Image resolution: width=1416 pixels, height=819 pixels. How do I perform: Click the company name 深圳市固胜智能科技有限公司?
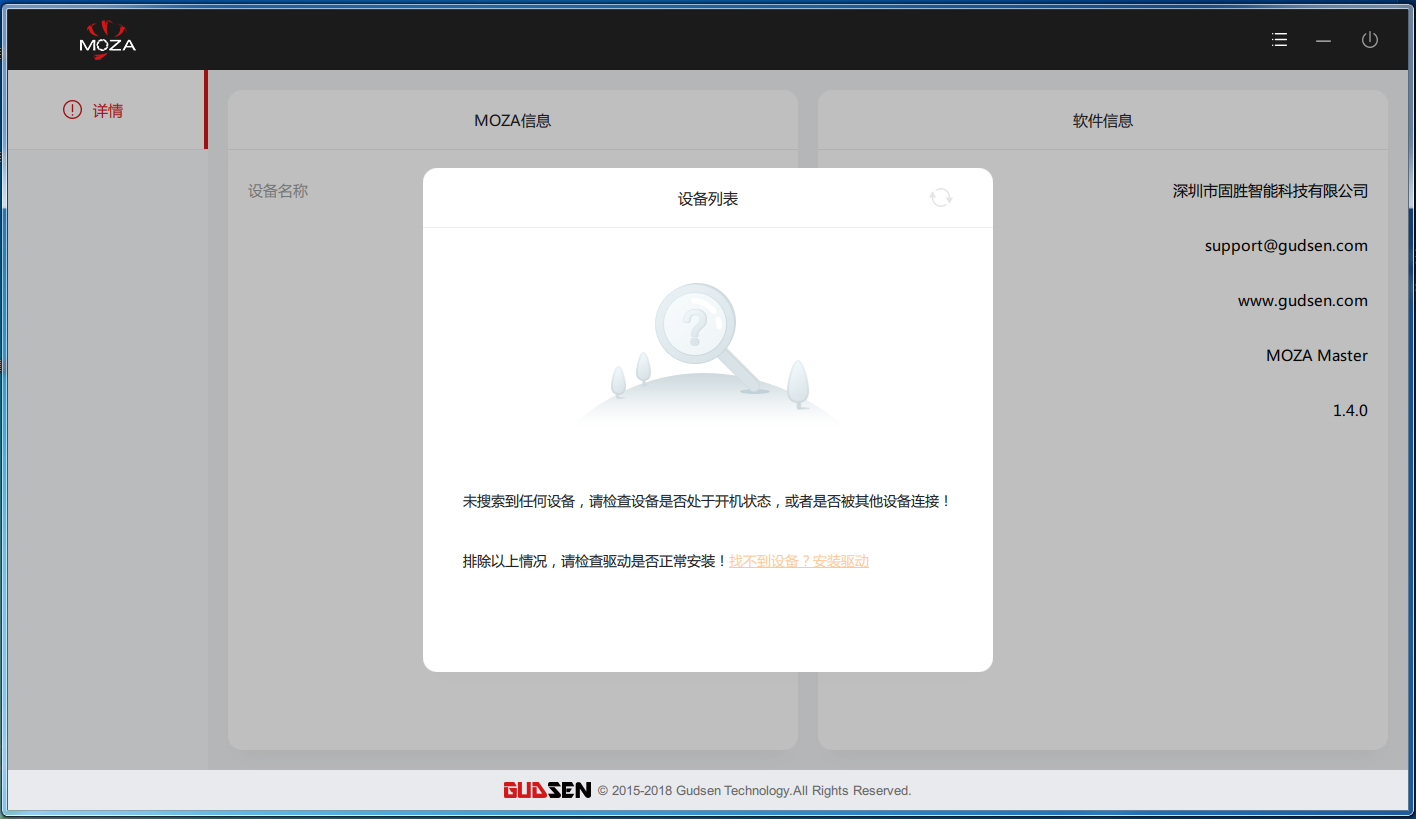tap(1270, 191)
